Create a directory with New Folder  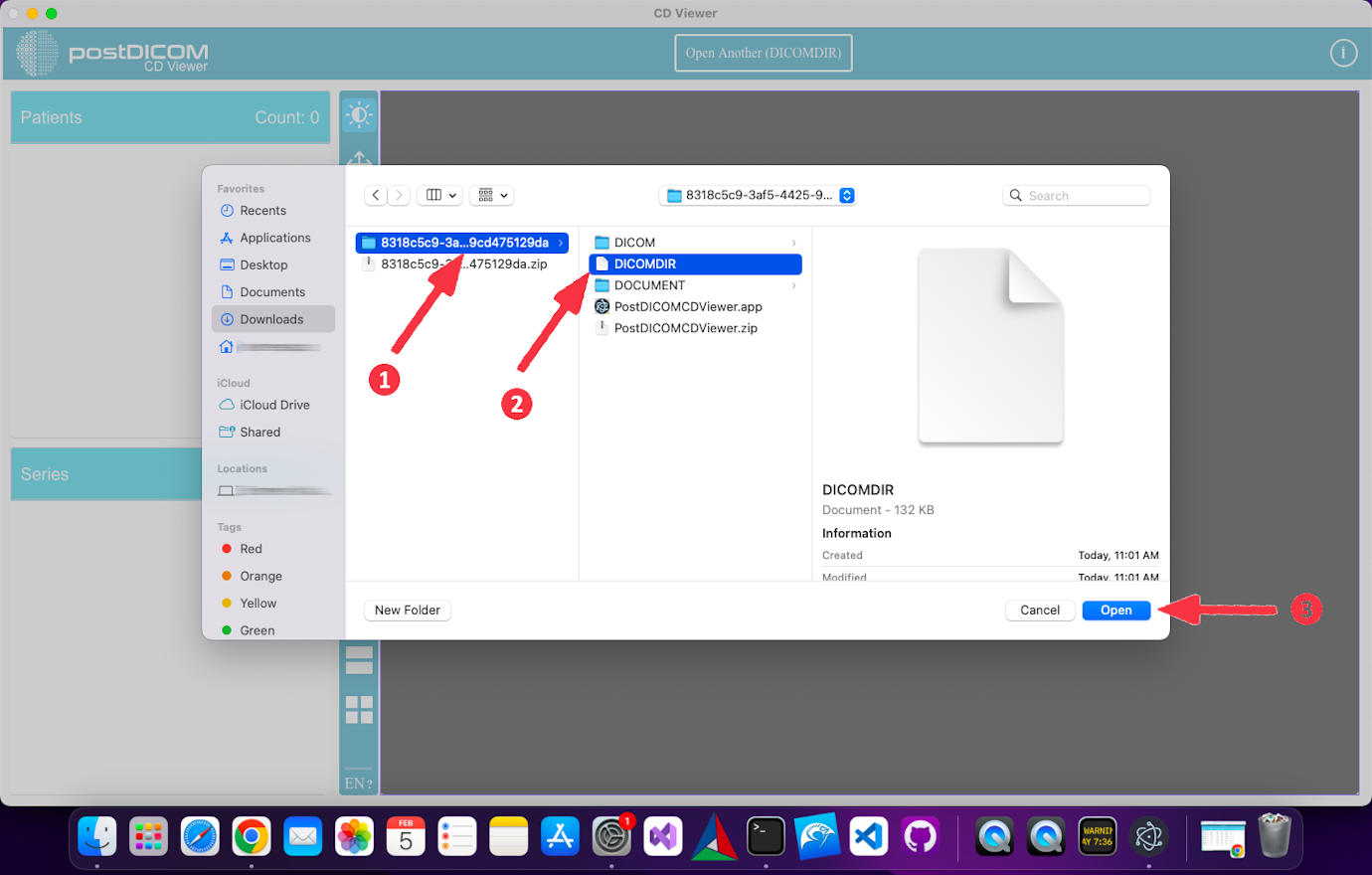[408, 610]
